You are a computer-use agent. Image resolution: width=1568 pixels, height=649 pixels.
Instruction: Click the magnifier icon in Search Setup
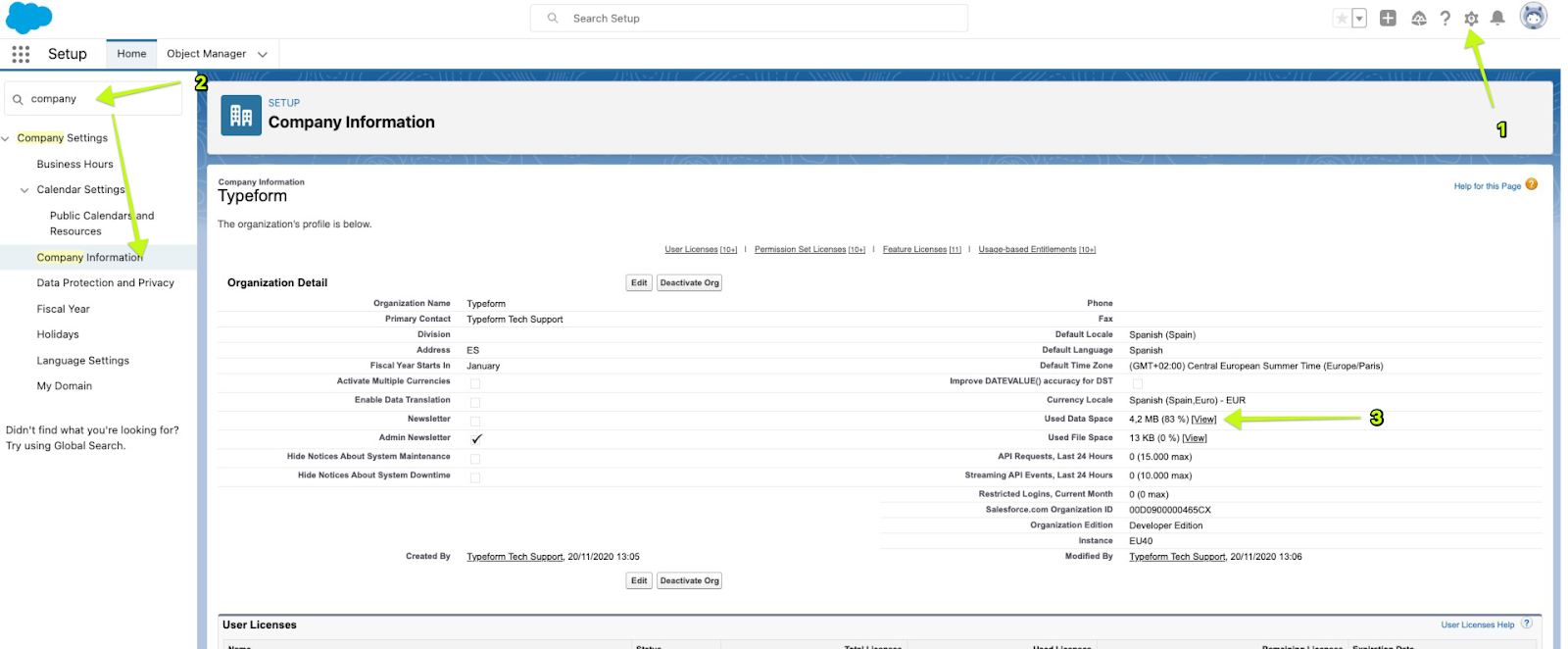point(553,19)
